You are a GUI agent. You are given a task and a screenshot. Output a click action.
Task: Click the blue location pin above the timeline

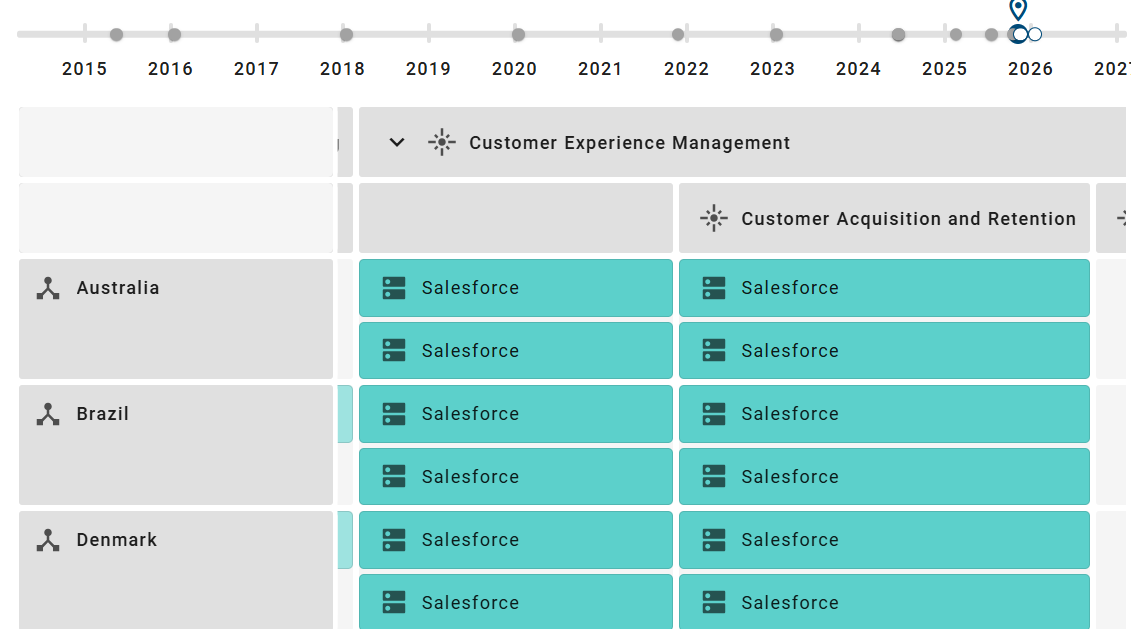point(1018,10)
